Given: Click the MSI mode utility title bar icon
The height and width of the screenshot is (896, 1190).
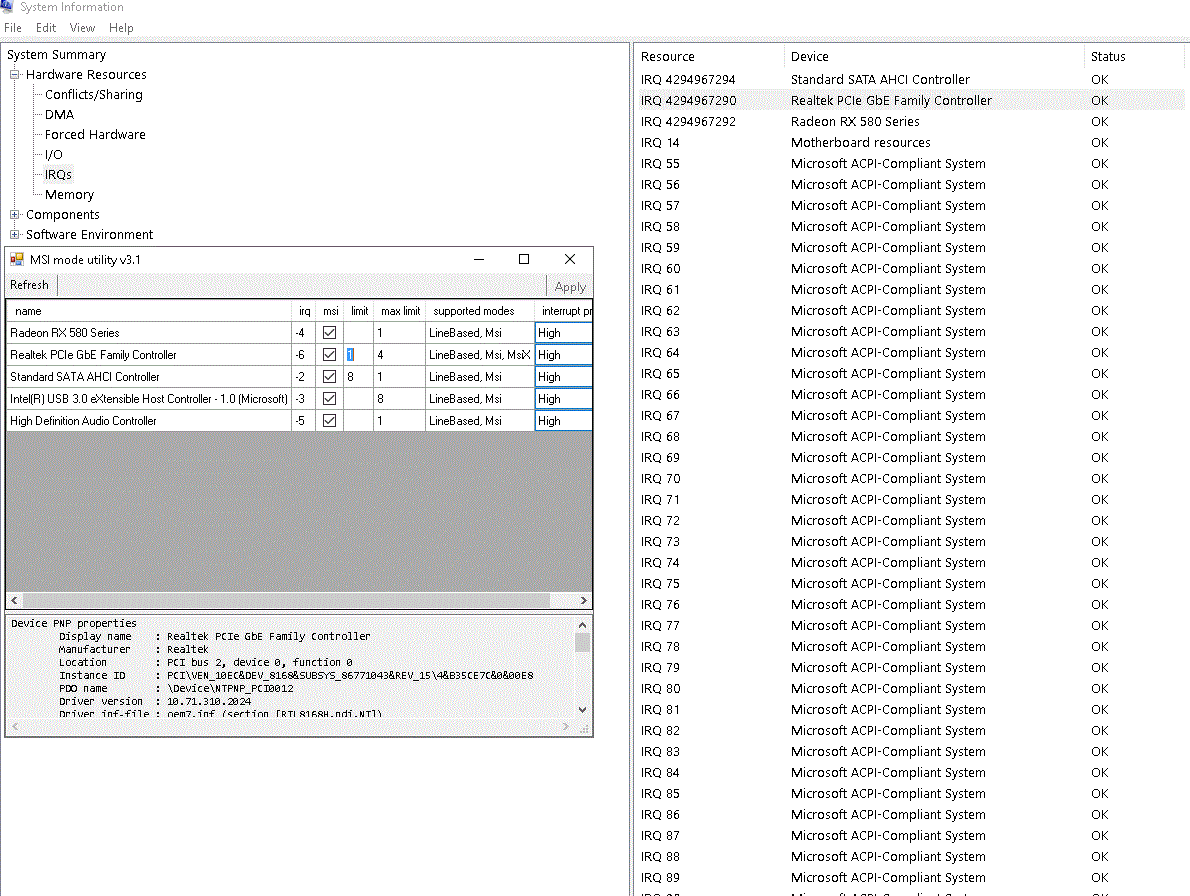Looking at the screenshot, I should [x=17, y=260].
